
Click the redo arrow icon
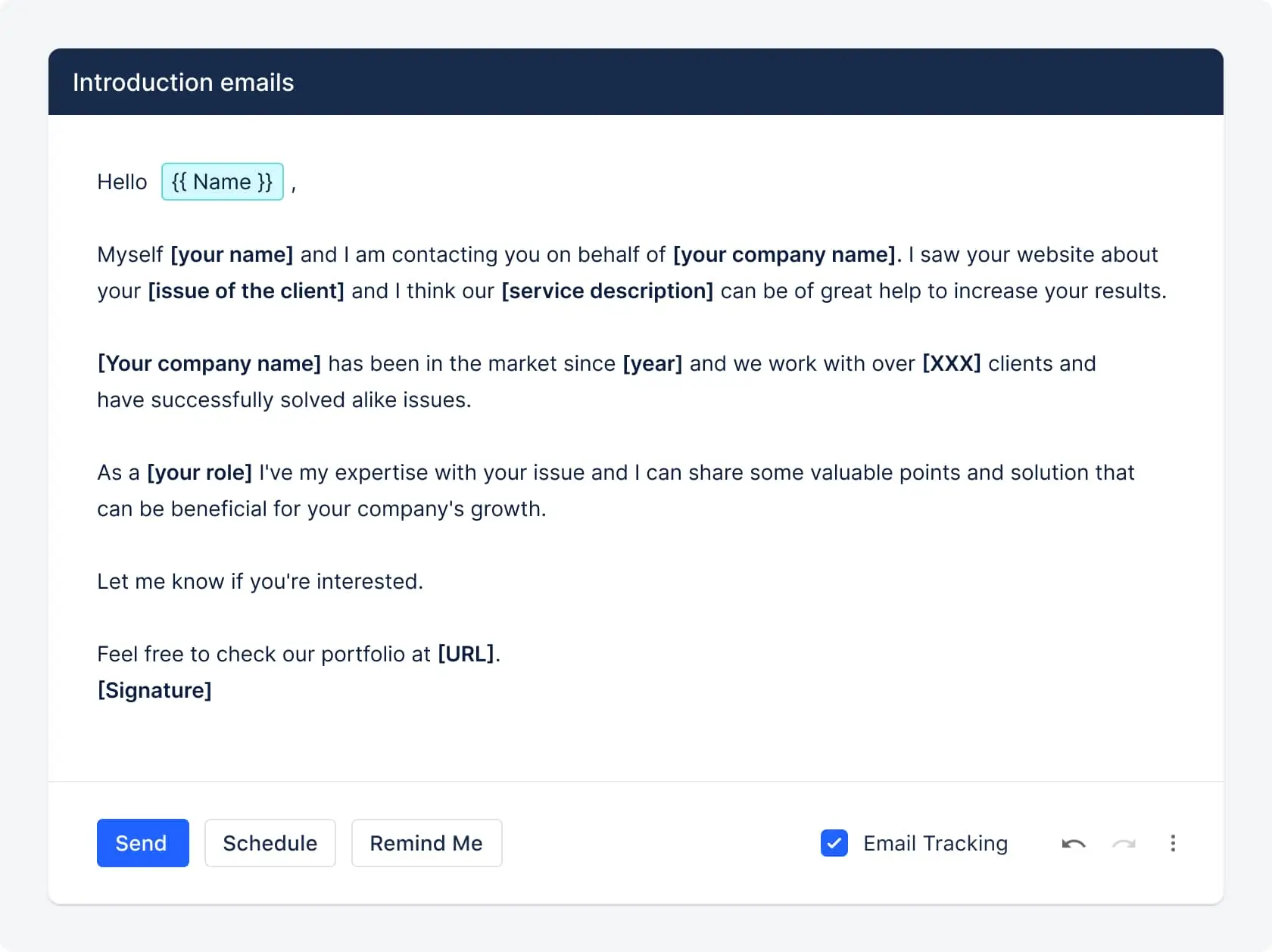click(x=1124, y=844)
